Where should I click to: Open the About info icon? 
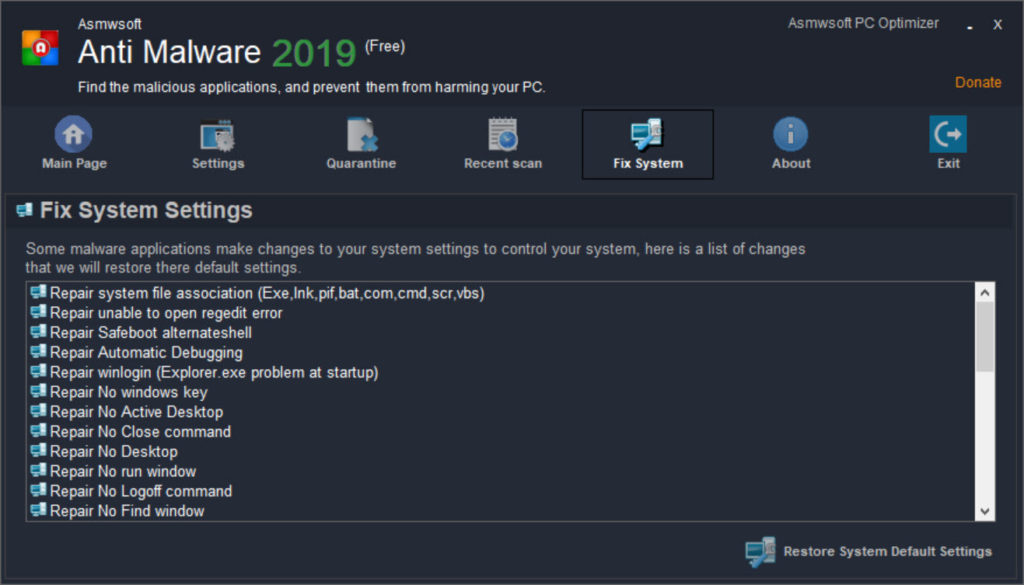click(790, 134)
